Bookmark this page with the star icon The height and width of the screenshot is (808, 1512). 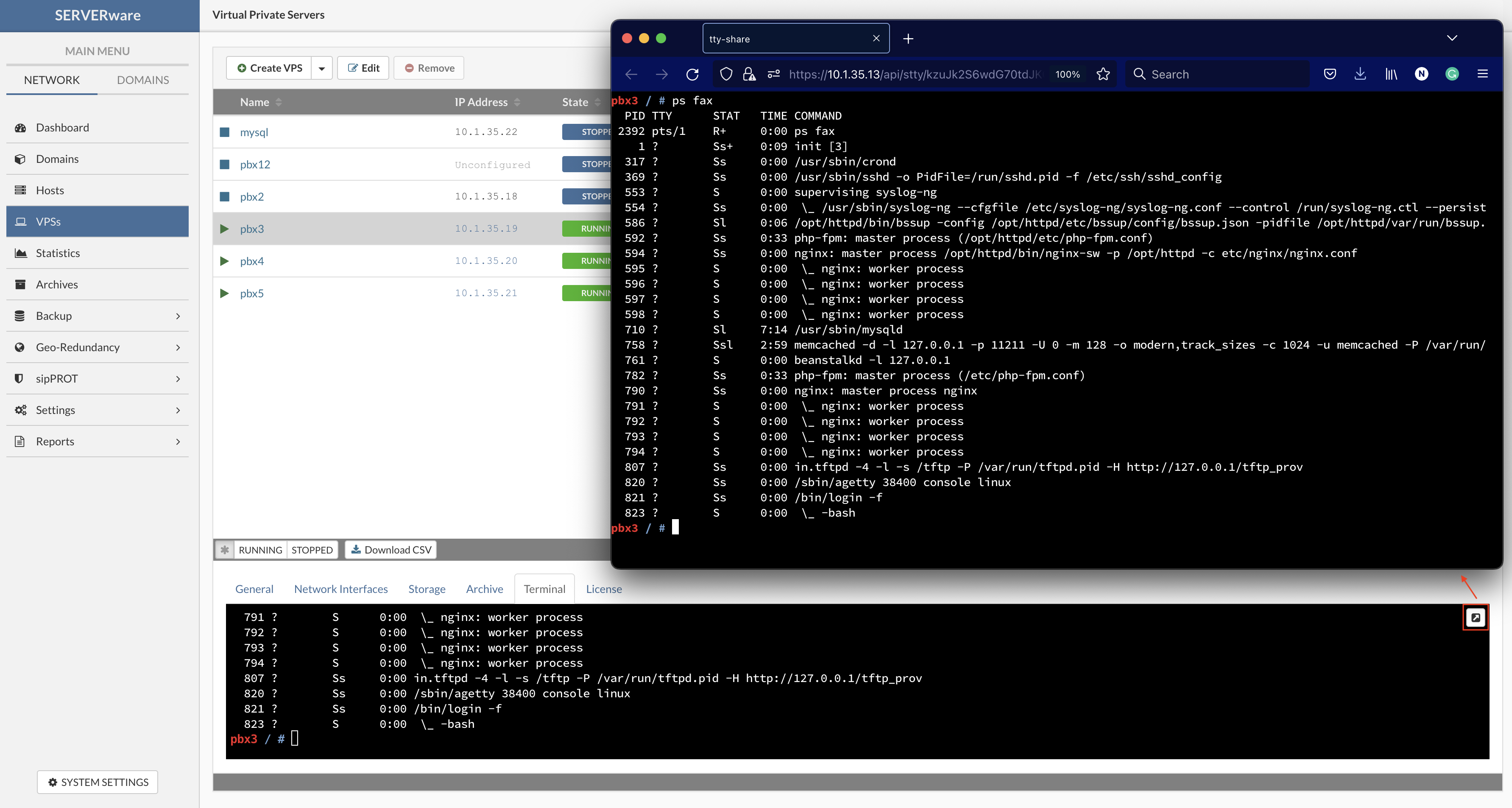1103,74
